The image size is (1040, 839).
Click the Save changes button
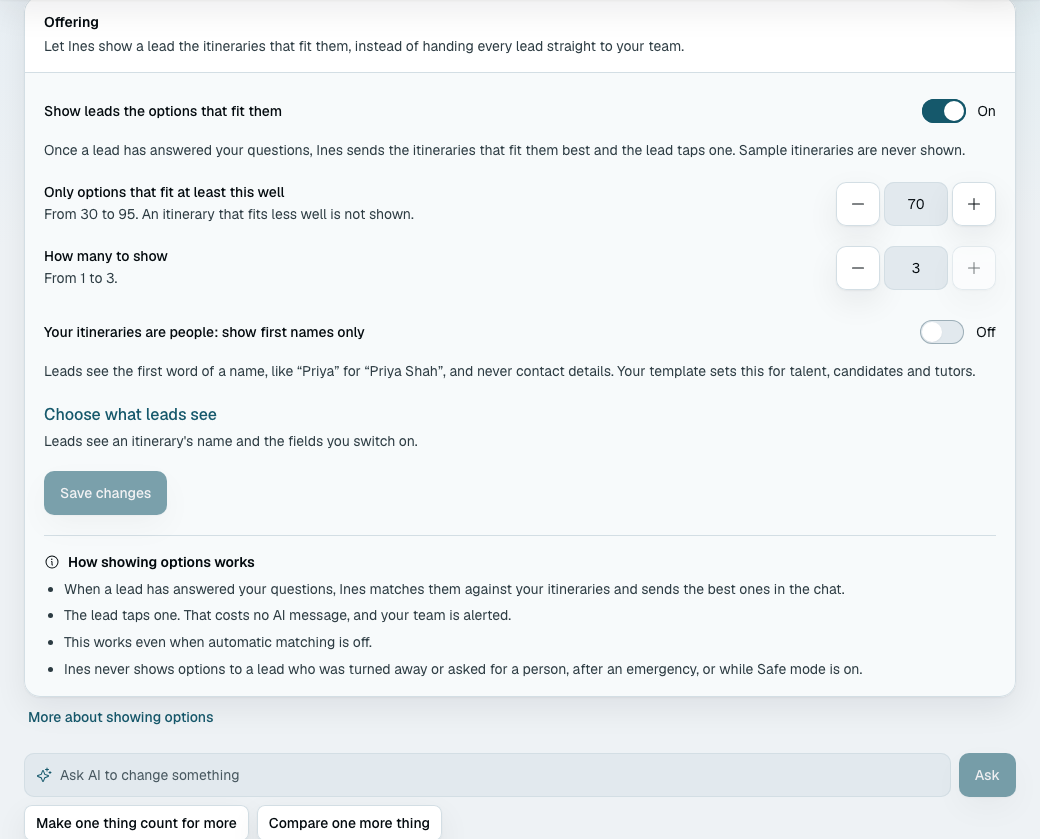click(105, 493)
